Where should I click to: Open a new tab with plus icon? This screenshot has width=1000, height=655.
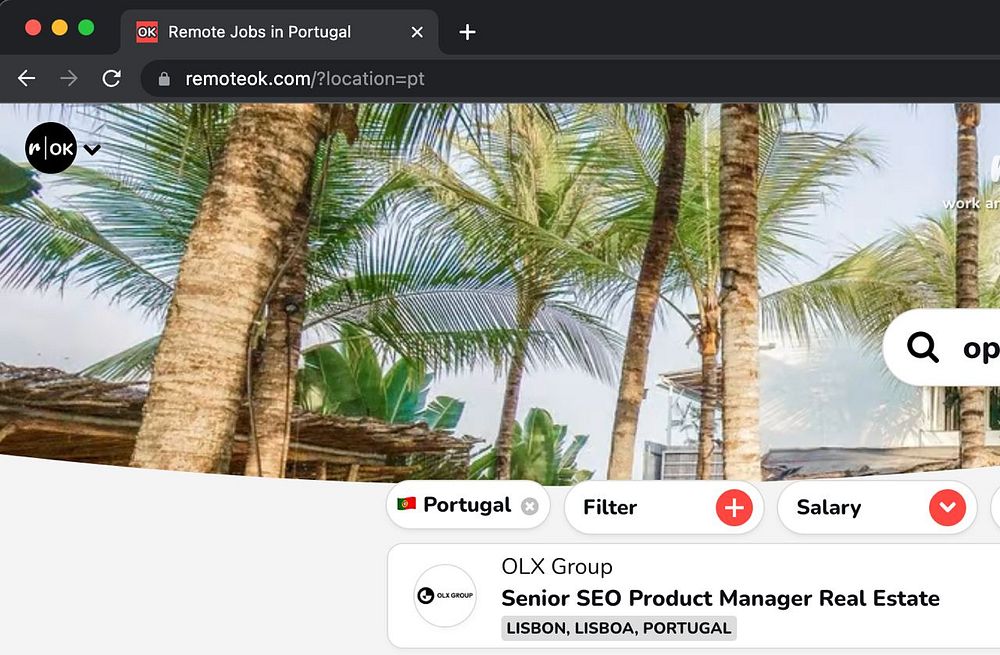pyautogui.click(x=467, y=32)
